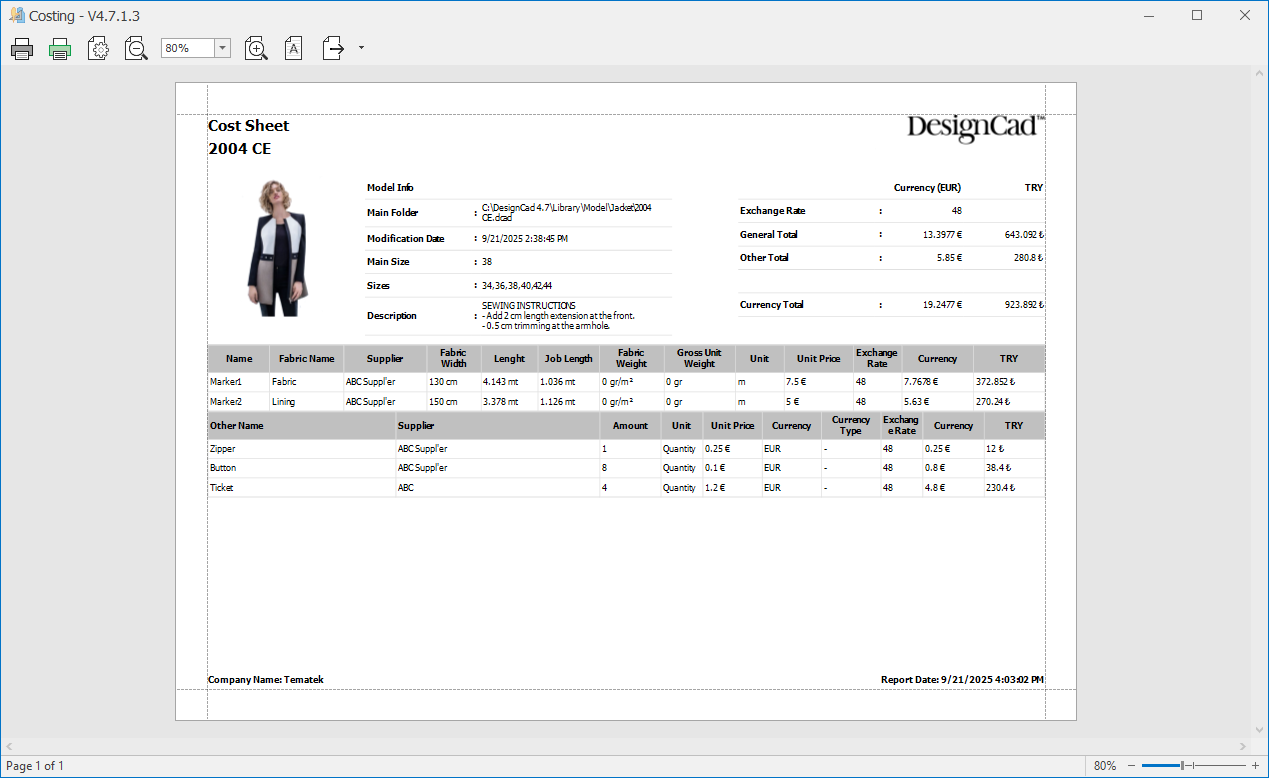Expand the export options arrow
Image resolution: width=1270 pixels, height=778 pixels.
point(360,48)
